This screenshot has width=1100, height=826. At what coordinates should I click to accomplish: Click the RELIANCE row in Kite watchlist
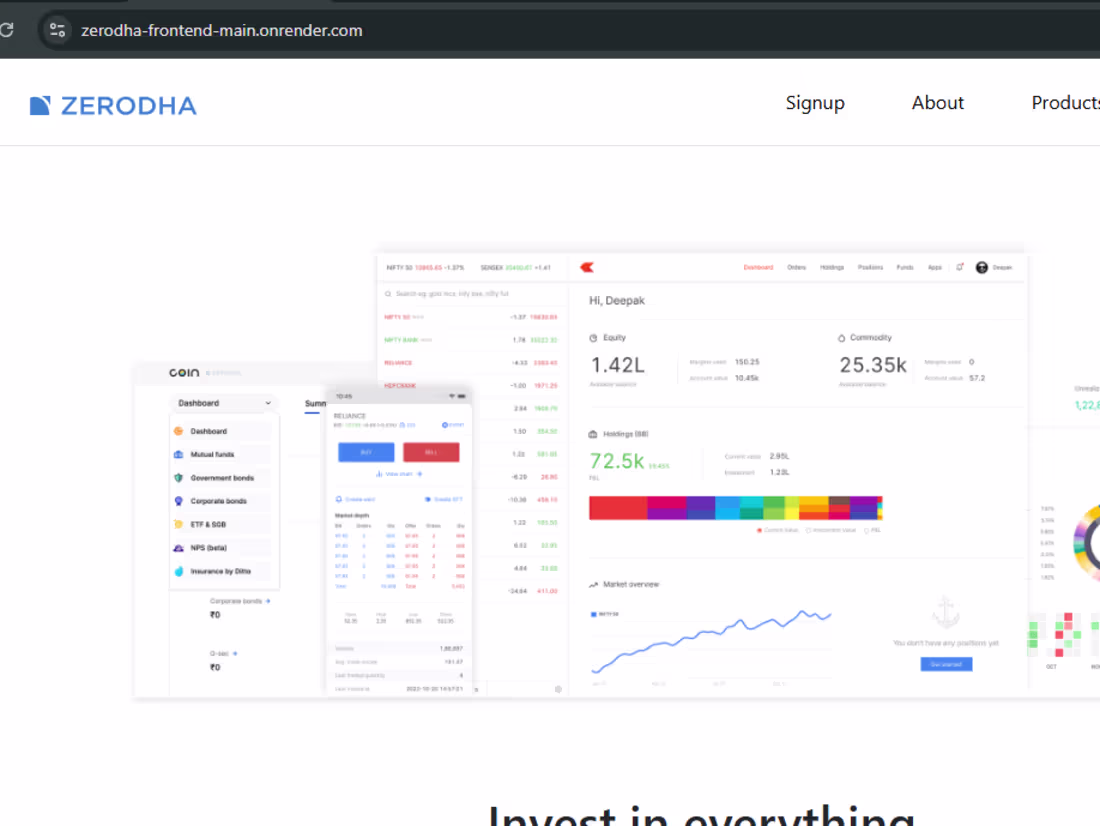pos(471,363)
